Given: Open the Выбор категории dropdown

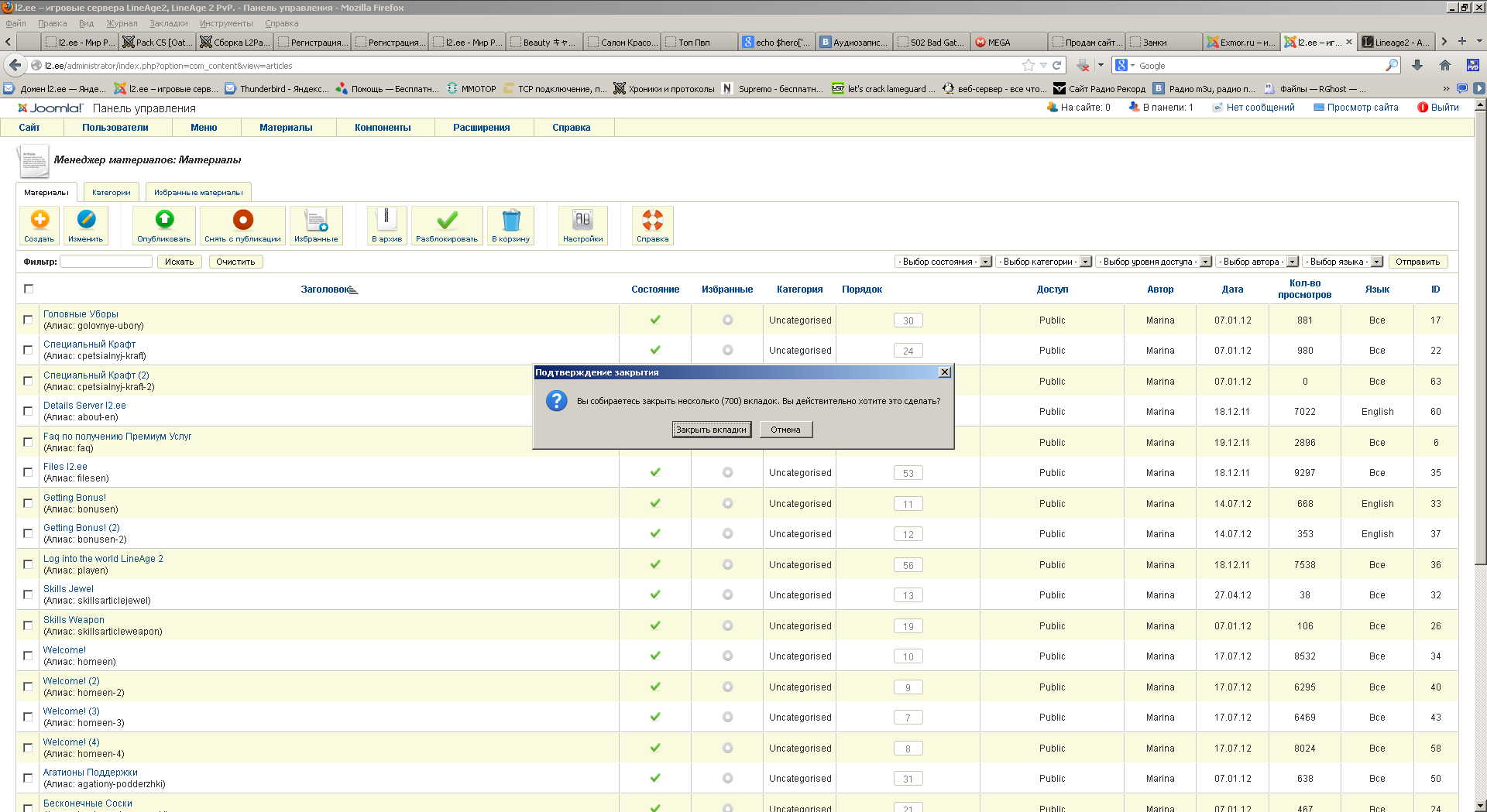Looking at the screenshot, I should point(1044,262).
